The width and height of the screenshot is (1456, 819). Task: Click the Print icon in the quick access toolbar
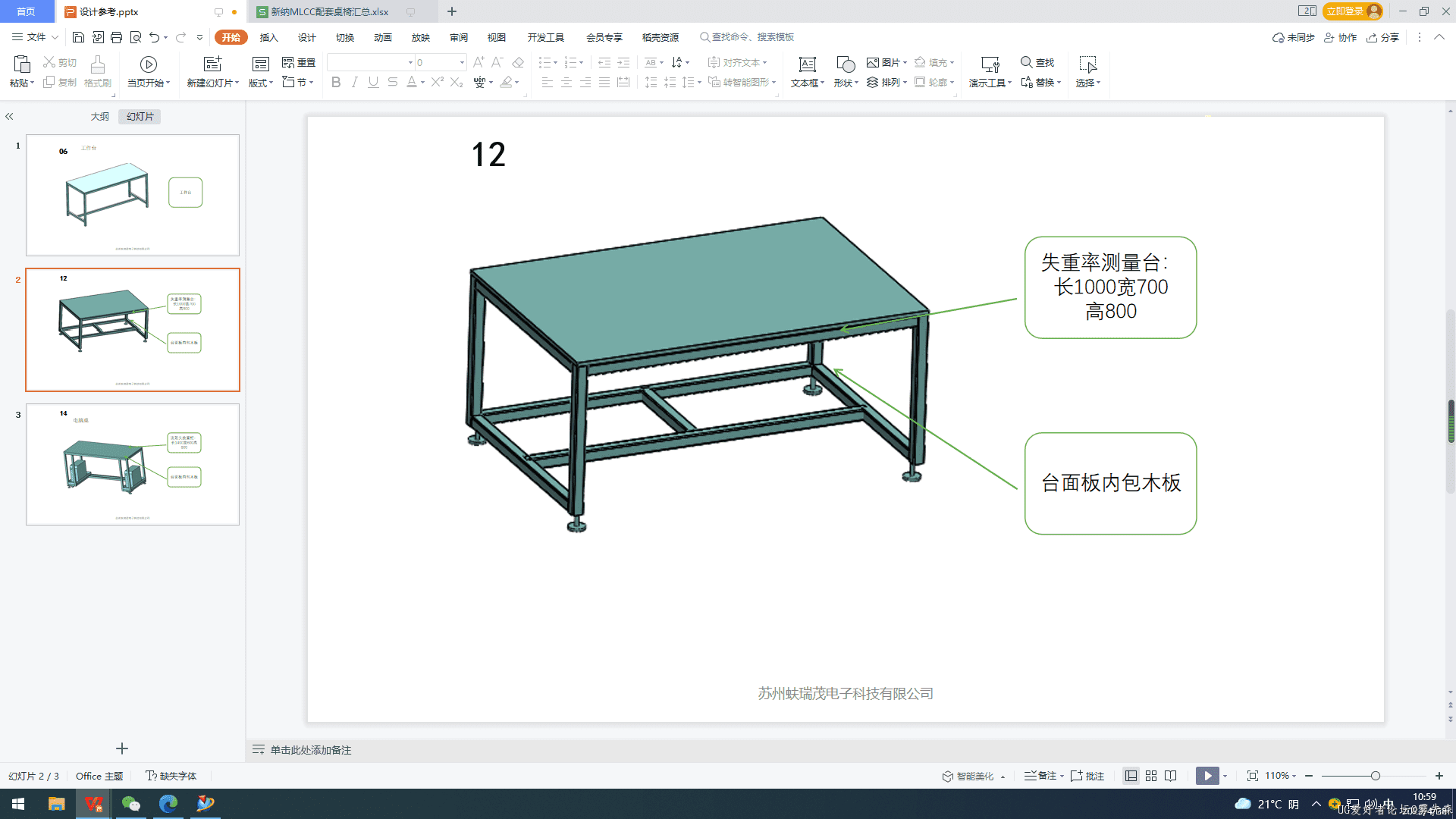[x=116, y=37]
